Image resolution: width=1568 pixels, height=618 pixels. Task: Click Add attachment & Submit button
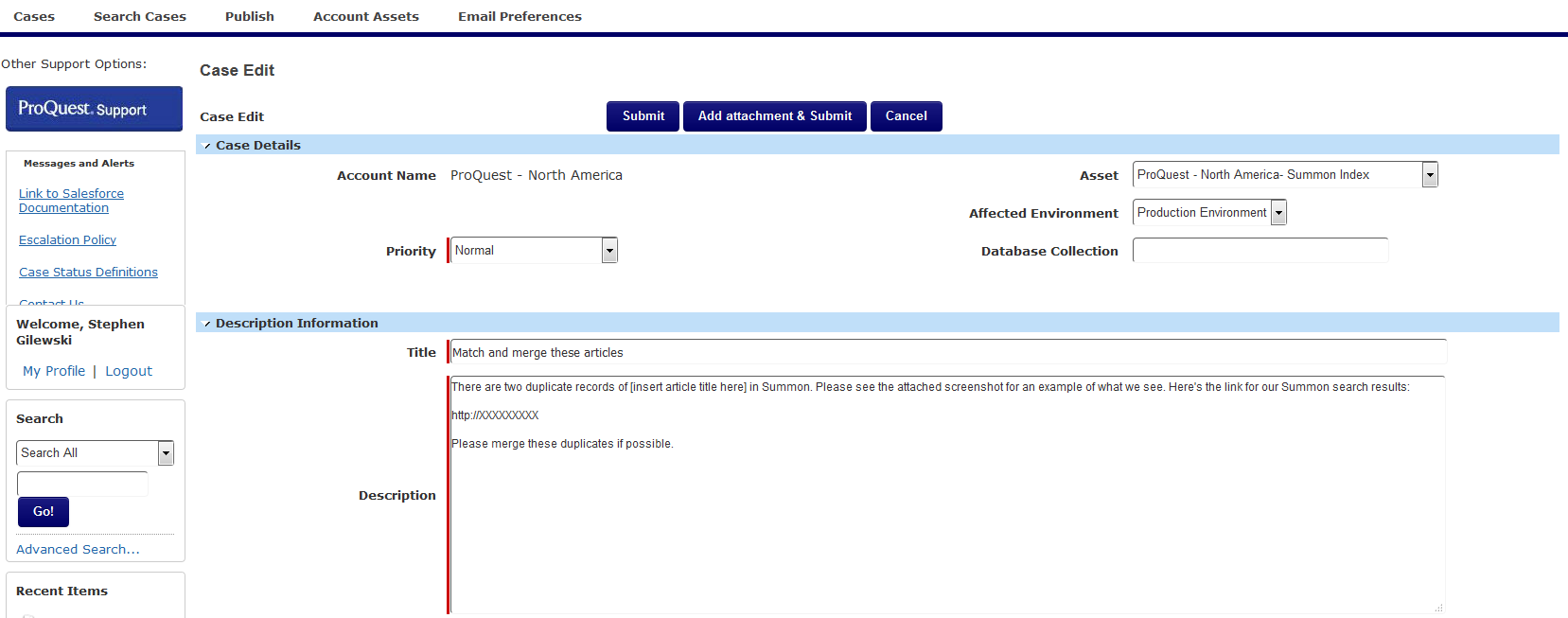coord(775,116)
